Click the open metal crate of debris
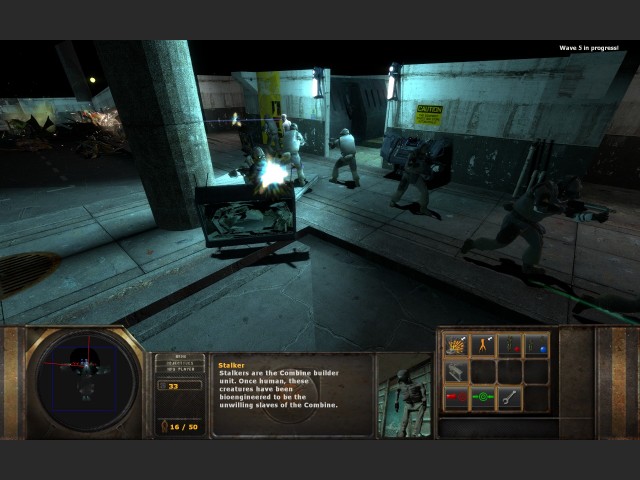The image size is (640, 480). tap(246, 215)
